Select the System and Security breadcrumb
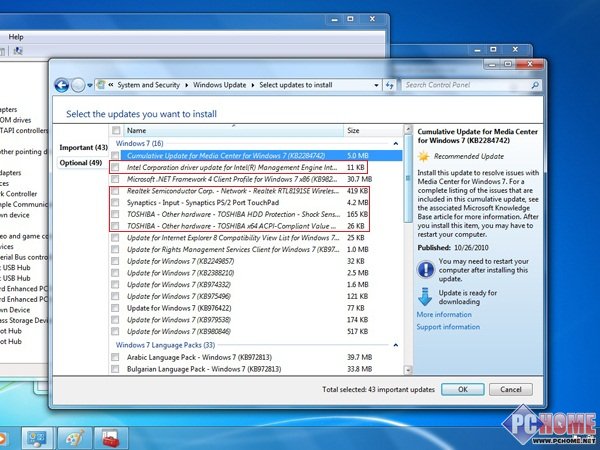 (148, 85)
